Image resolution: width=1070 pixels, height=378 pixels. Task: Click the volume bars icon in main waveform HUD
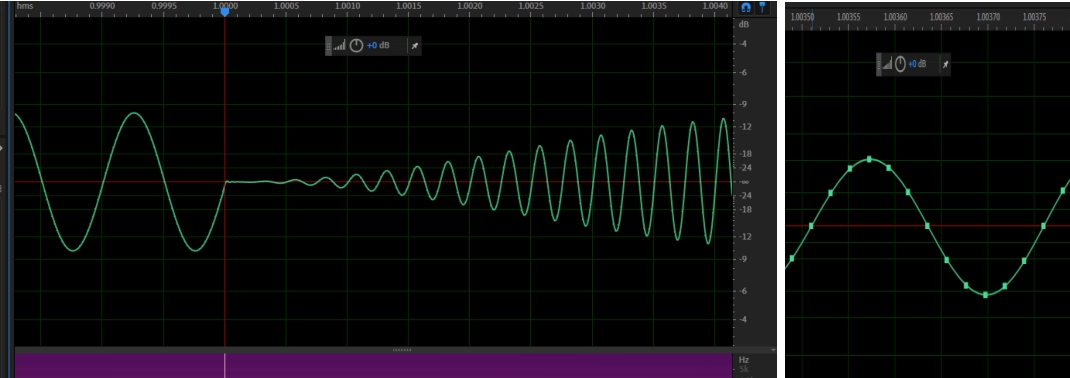(x=339, y=46)
